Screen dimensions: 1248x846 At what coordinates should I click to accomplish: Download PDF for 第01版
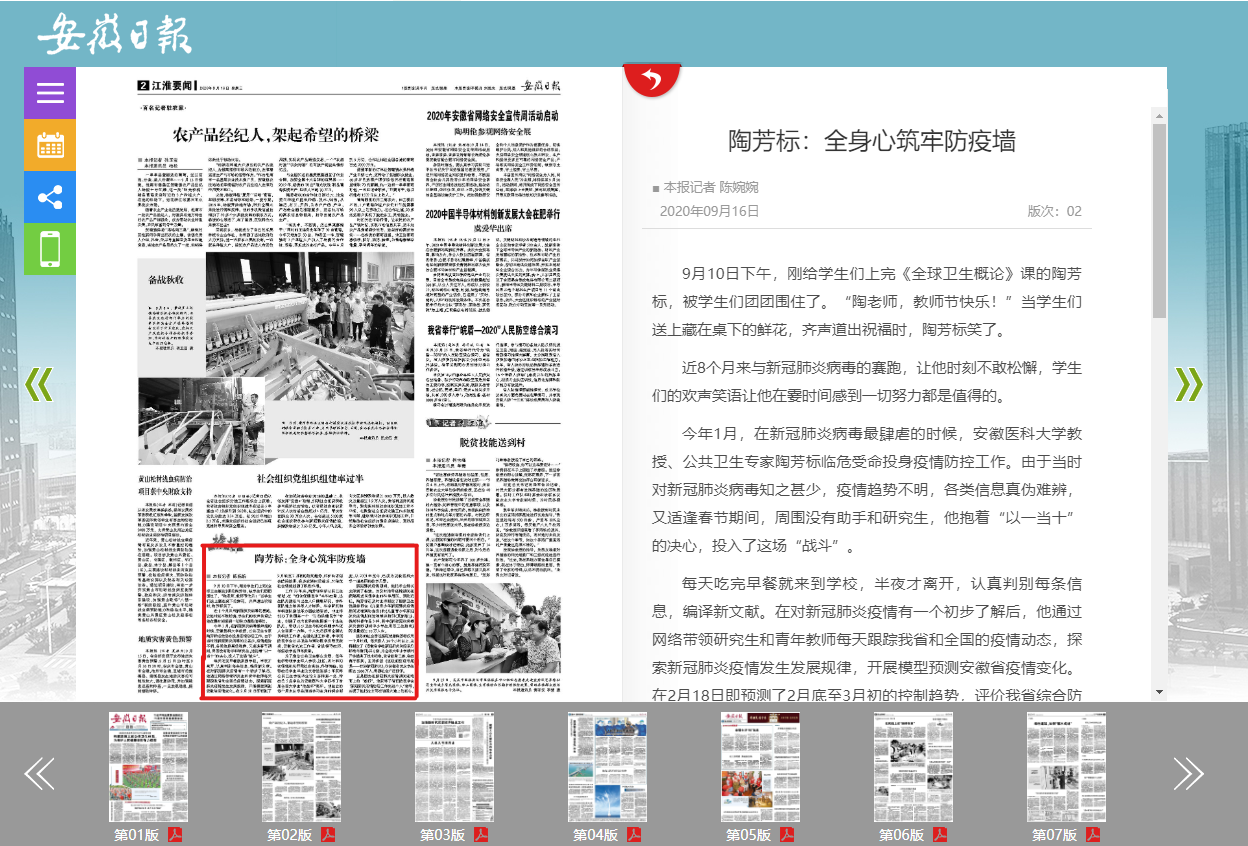tap(175, 835)
